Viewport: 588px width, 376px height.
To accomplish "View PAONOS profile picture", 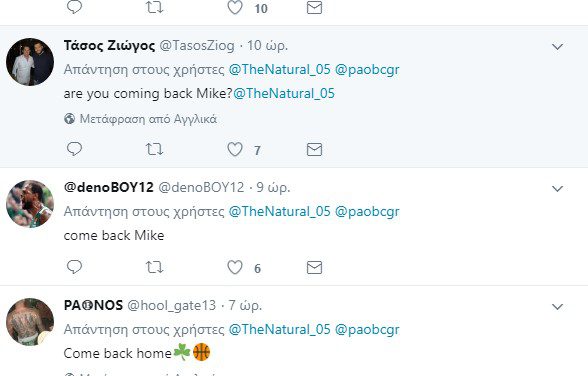I will pos(30,322).
